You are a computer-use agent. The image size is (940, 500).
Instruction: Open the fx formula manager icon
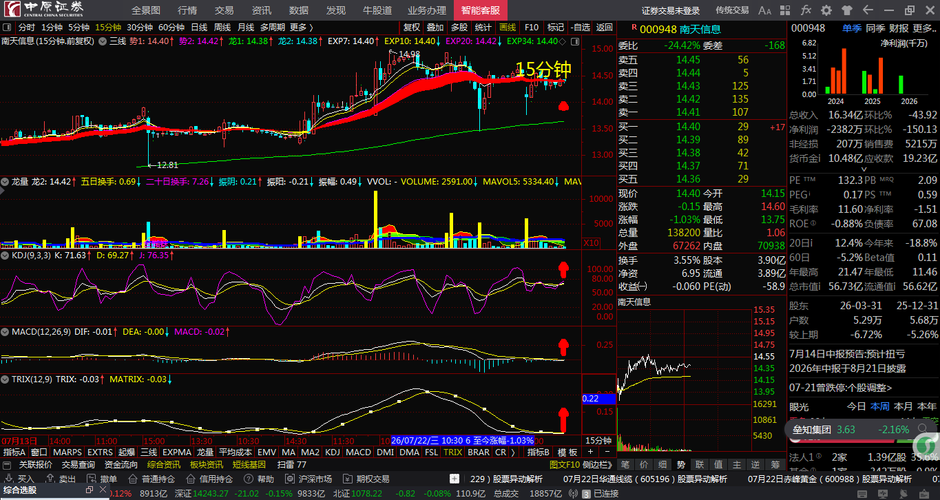tap(806, 10)
